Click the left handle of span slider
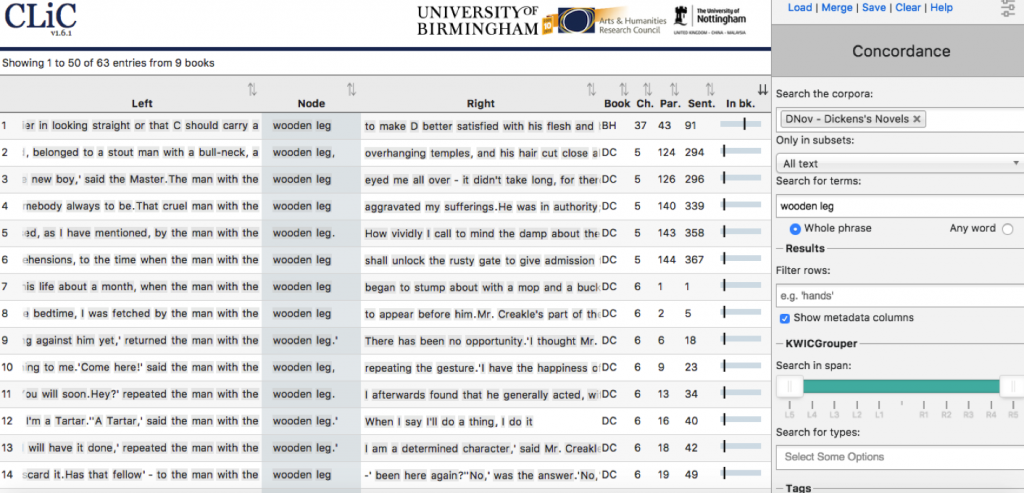 pyautogui.click(x=790, y=386)
